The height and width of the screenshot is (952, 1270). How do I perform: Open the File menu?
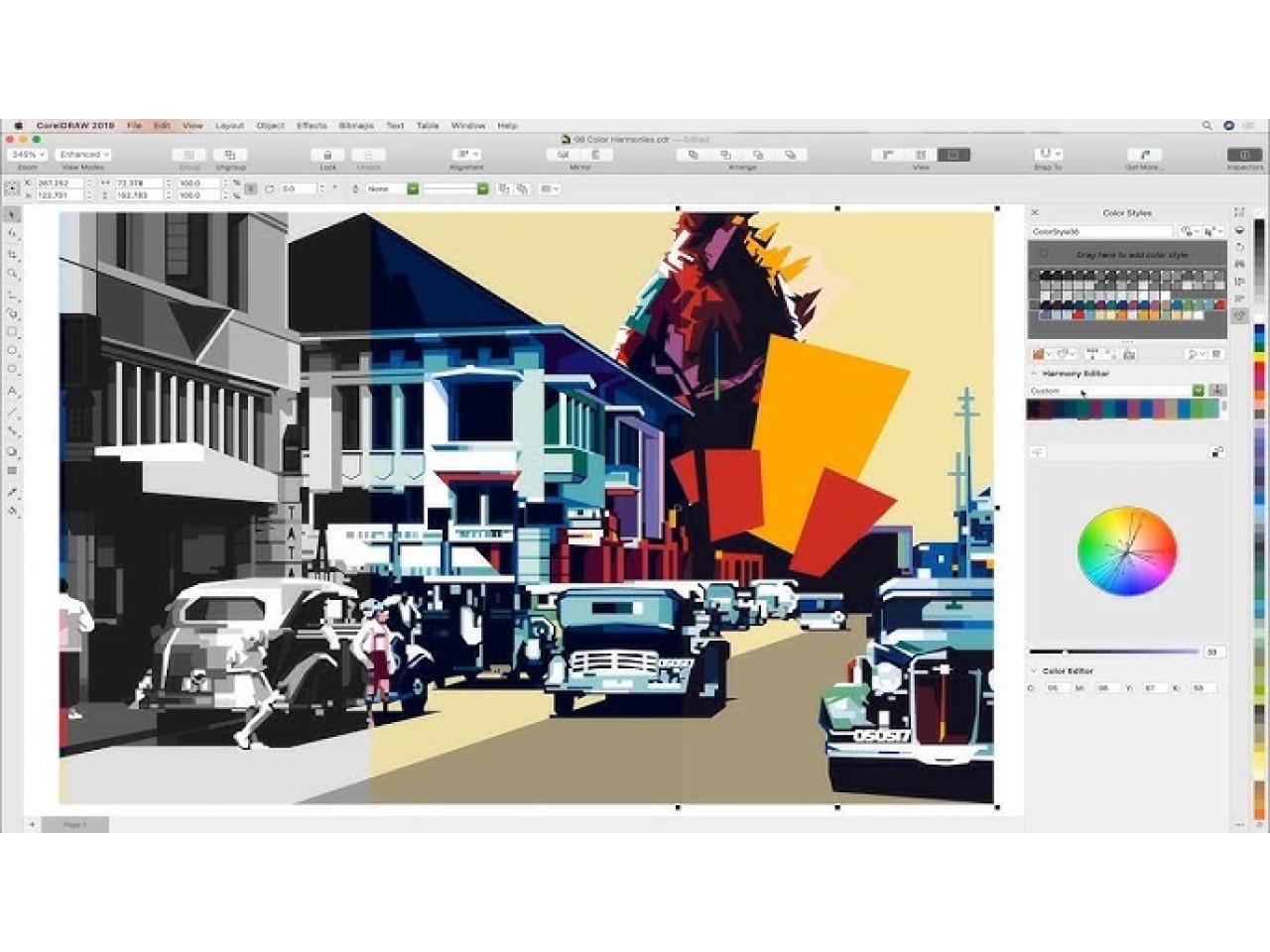pyautogui.click(x=134, y=126)
